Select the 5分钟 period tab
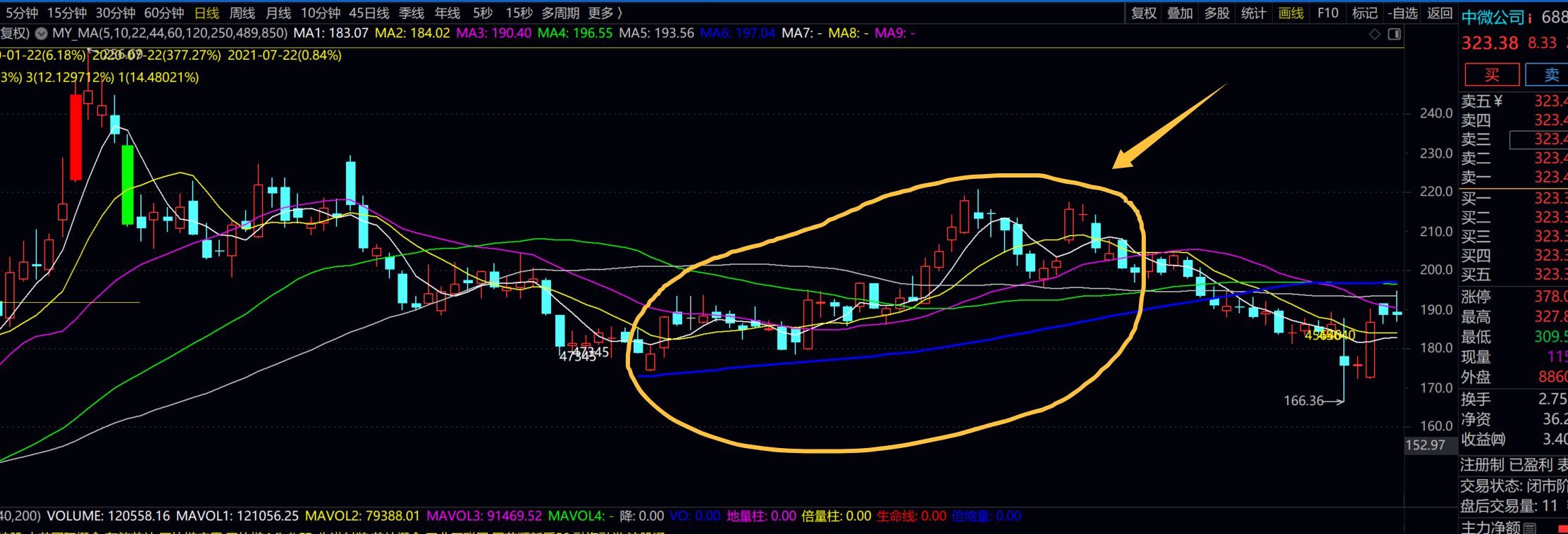The image size is (1568, 534). point(22,13)
